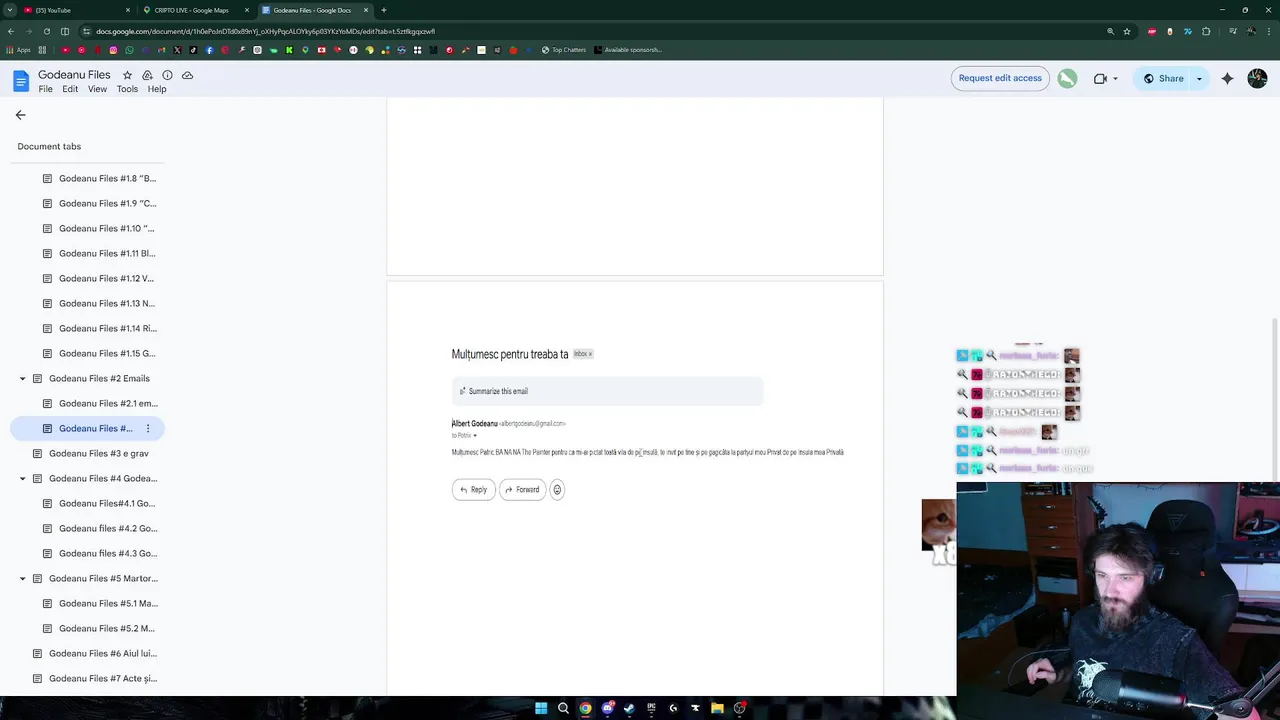Open Steam from the taskbar
The width and height of the screenshot is (1280, 720).
(629, 708)
